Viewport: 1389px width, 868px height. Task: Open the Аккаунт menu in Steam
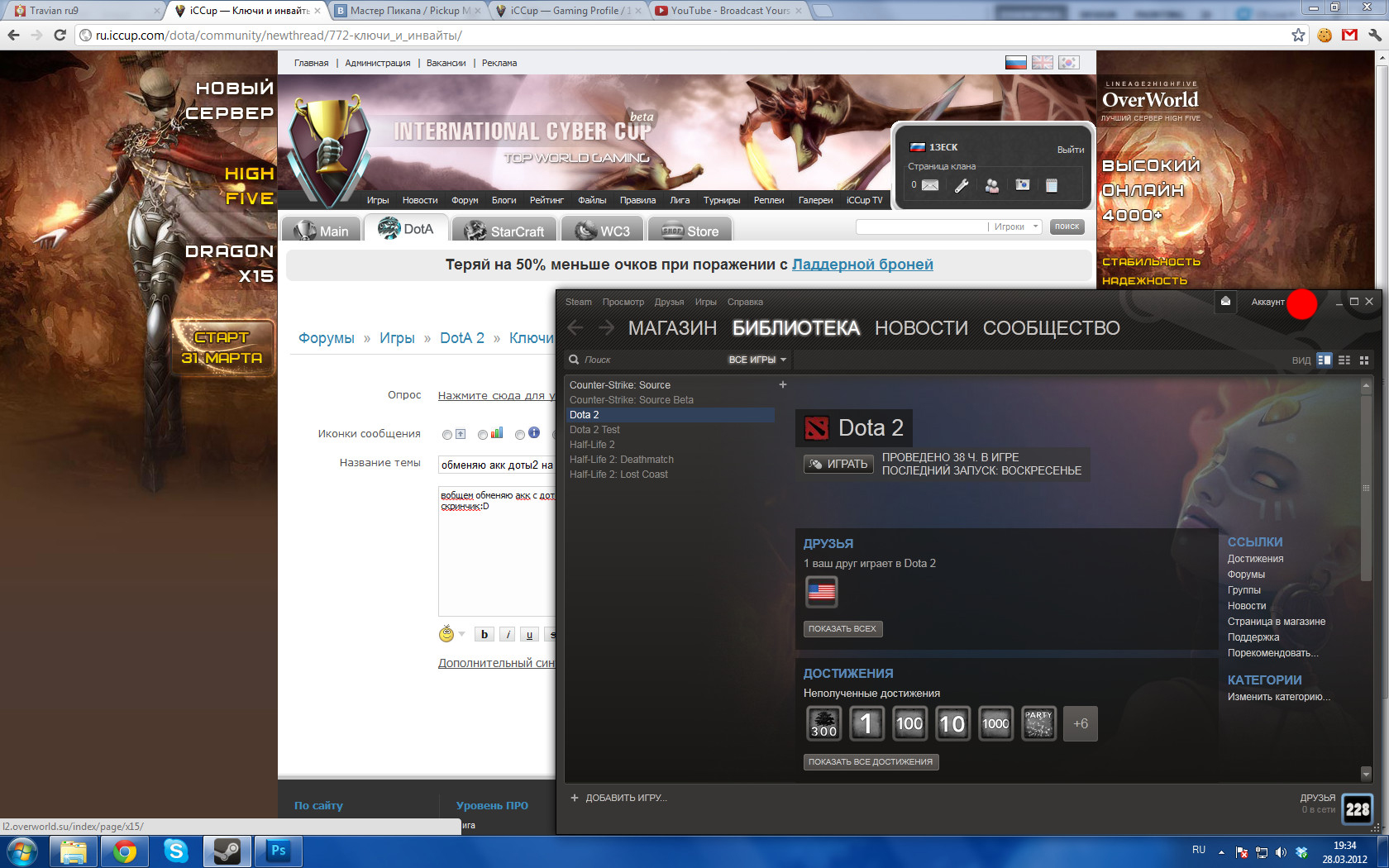point(1267,302)
